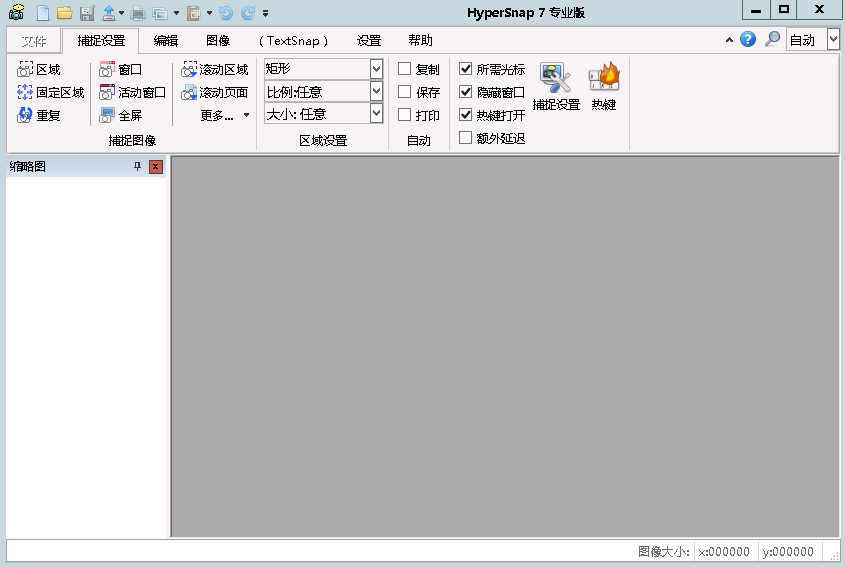Click the stacked windows icon in the quick toolbar
Viewport: 845px width, 567px height.
[x=160, y=13]
